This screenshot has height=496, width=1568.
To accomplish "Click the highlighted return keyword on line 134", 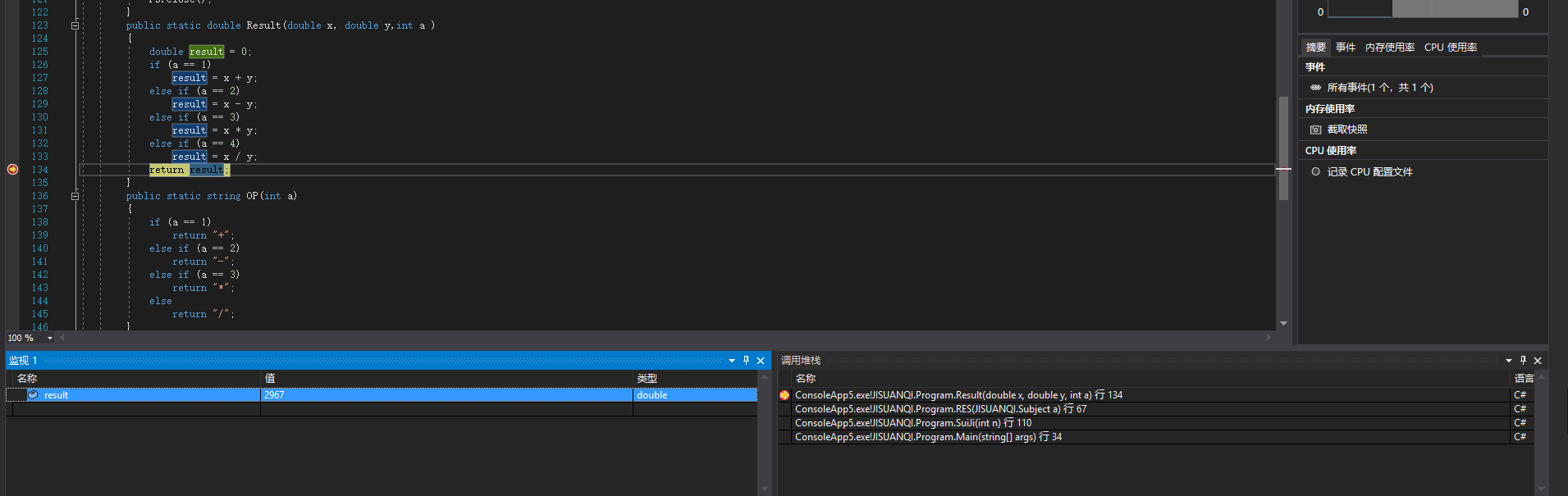I will coord(167,170).
